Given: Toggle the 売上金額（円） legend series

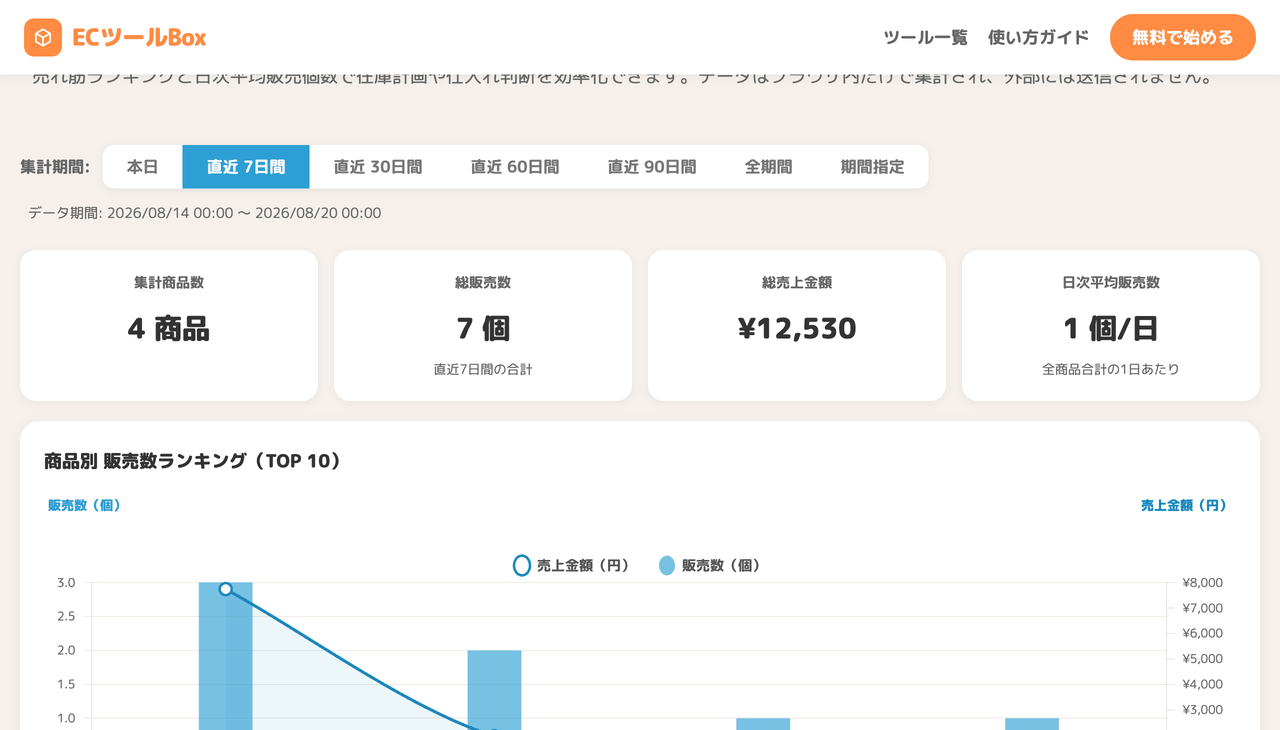Looking at the screenshot, I should pos(571,566).
